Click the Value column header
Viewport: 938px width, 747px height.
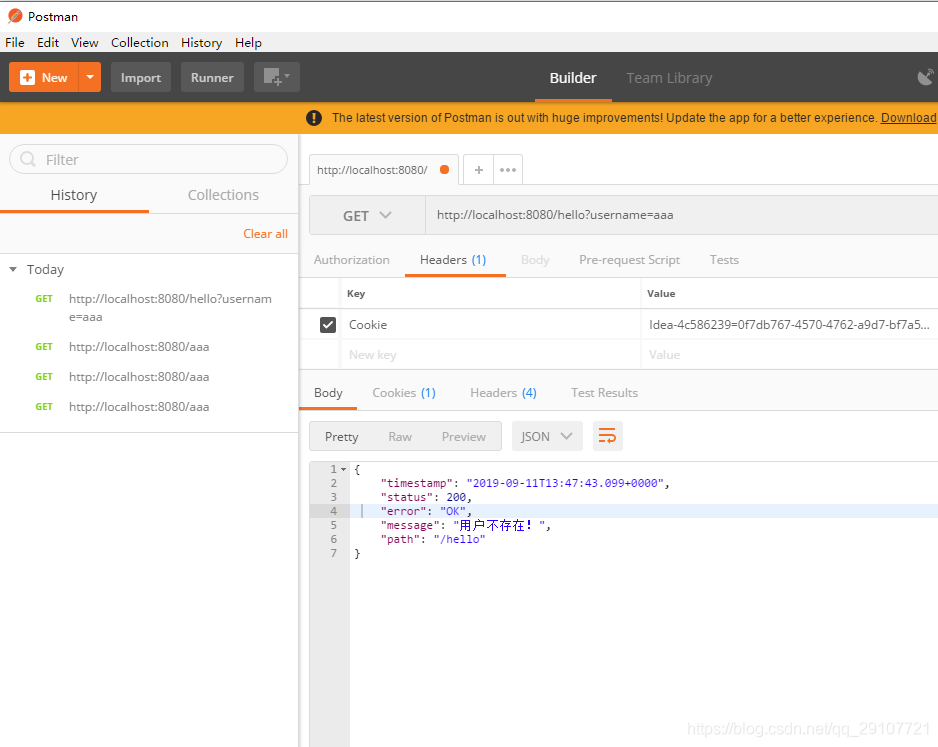661,294
